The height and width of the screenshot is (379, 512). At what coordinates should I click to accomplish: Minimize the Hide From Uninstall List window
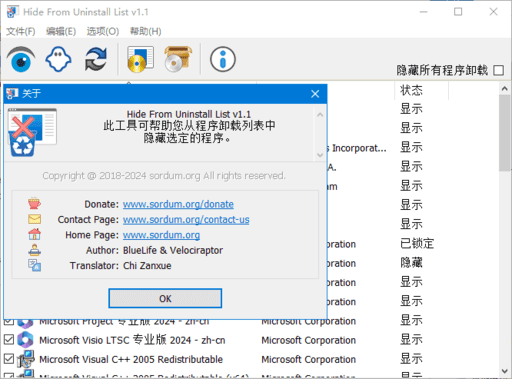coord(423,12)
